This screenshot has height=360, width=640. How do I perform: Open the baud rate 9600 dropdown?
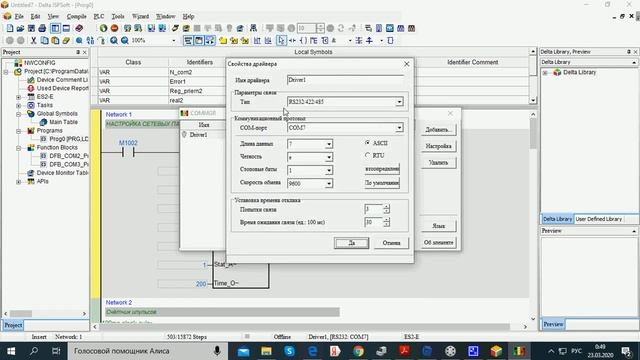[x=329, y=184]
